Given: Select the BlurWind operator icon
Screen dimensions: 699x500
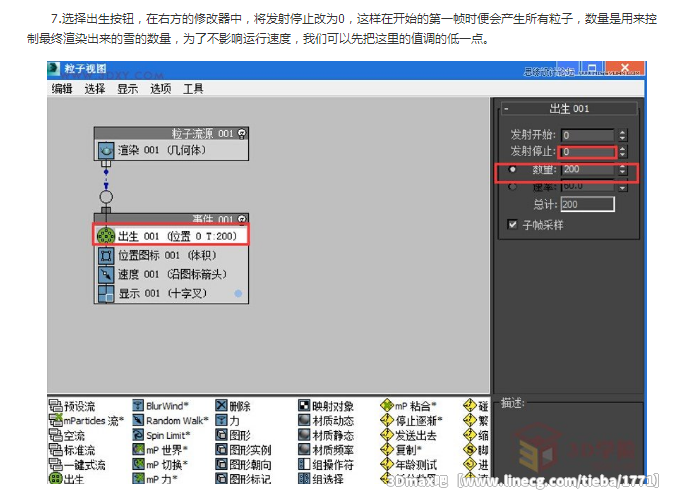Looking at the screenshot, I should [x=138, y=406].
